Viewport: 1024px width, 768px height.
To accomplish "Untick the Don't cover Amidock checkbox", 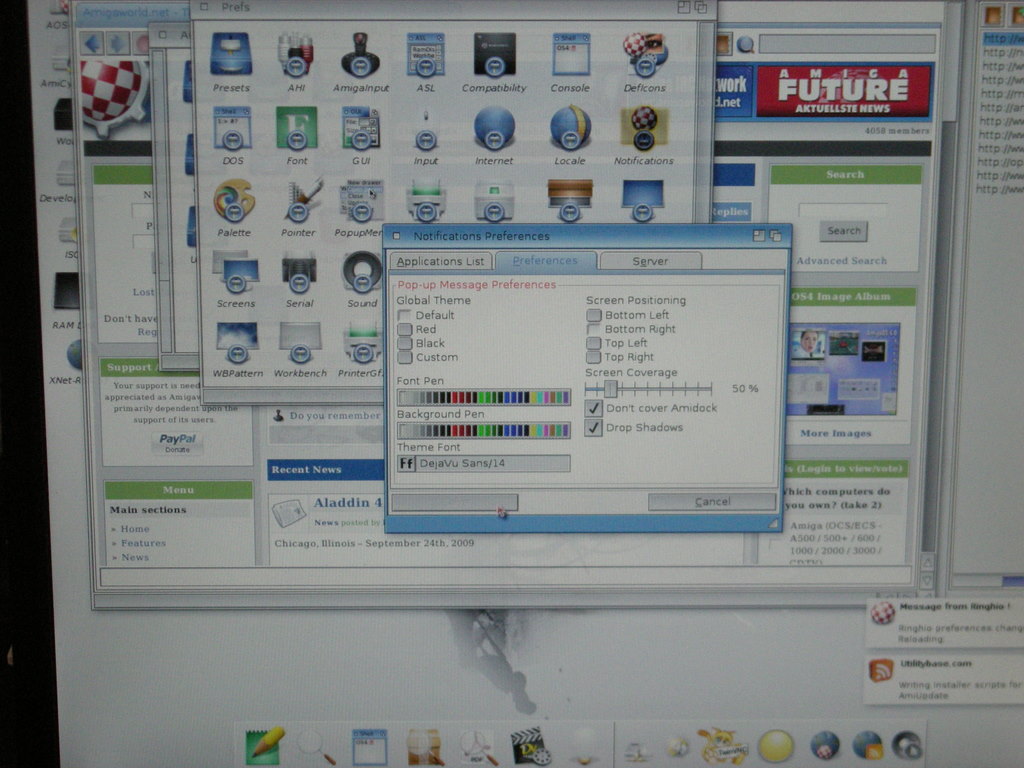I will pos(593,408).
